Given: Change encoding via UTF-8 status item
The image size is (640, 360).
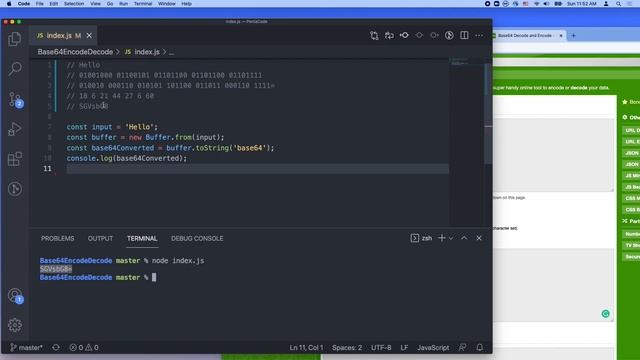Looking at the screenshot, I should (x=381, y=347).
